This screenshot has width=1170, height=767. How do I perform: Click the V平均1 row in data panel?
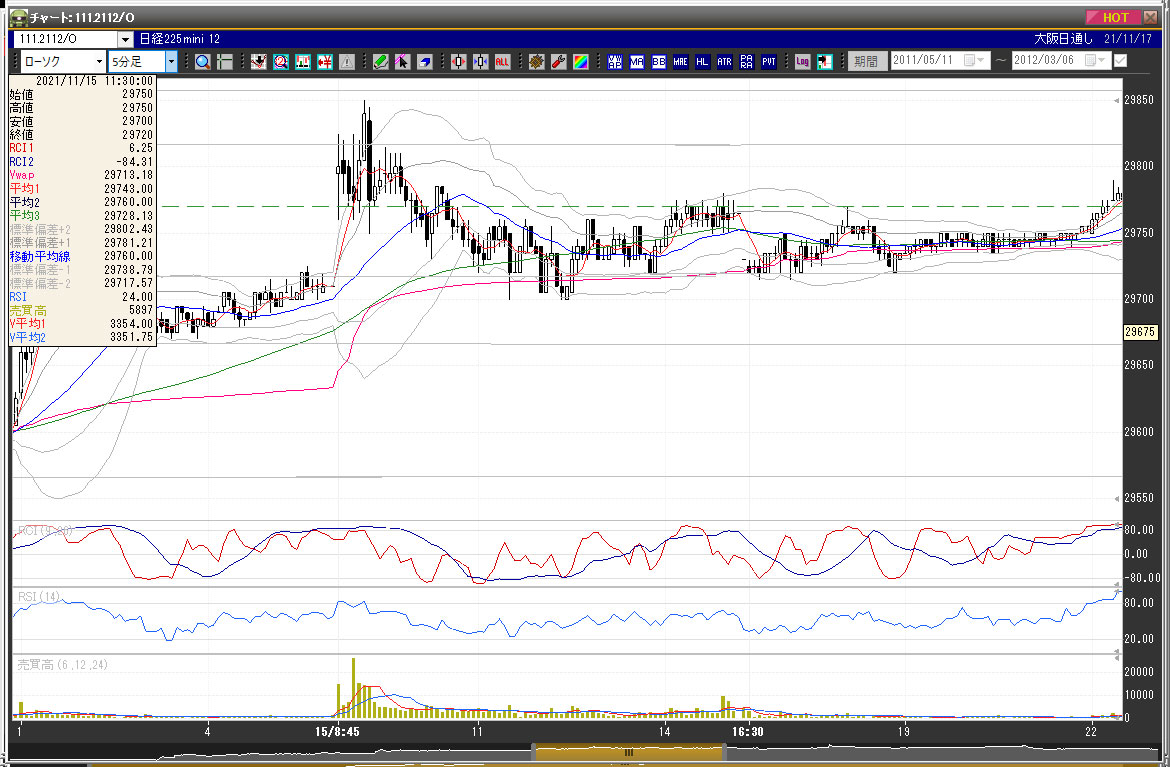click(x=81, y=324)
